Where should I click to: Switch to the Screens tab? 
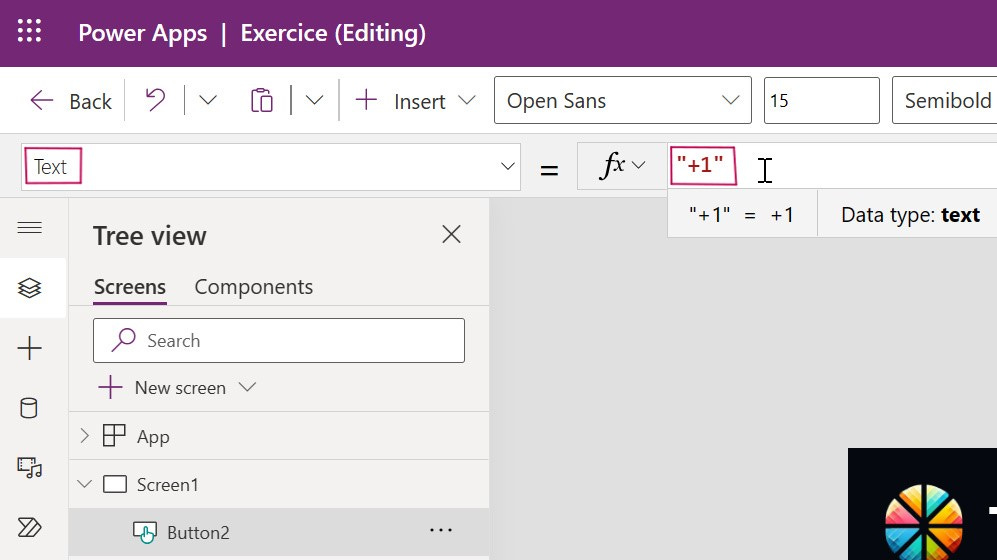(x=130, y=287)
